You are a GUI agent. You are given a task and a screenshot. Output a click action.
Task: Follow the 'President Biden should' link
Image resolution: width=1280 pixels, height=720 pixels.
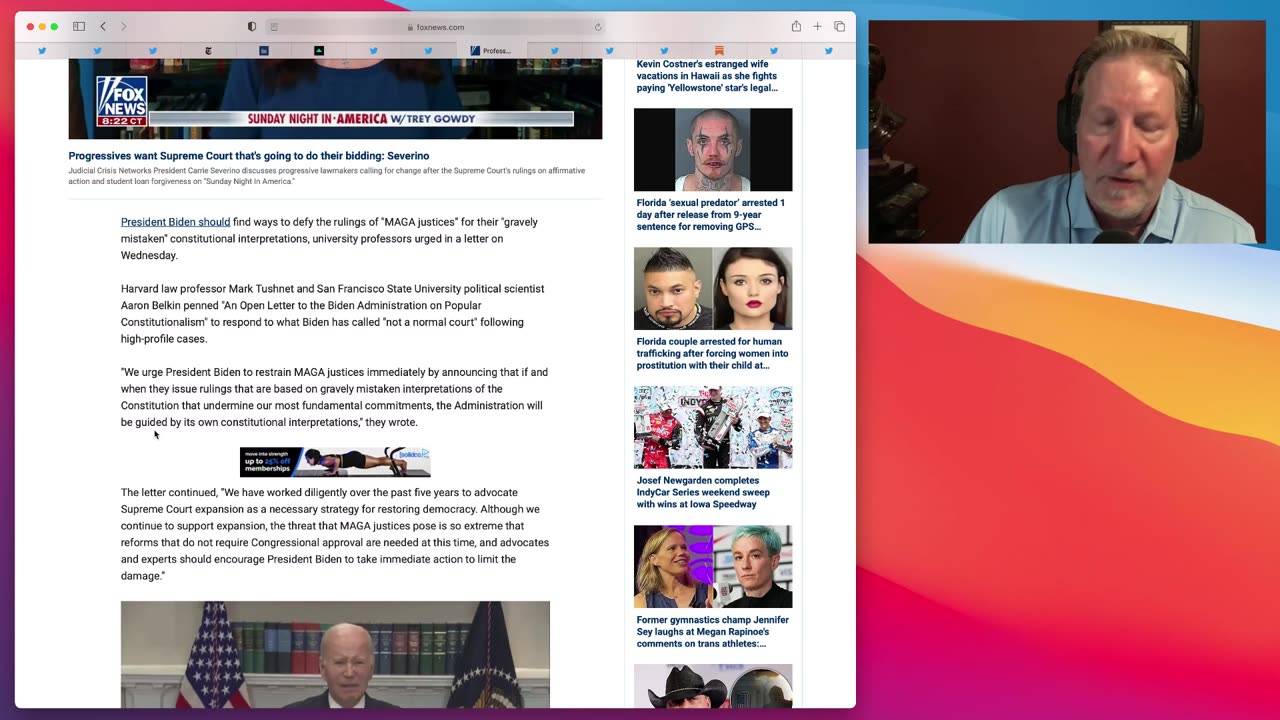[x=175, y=222]
